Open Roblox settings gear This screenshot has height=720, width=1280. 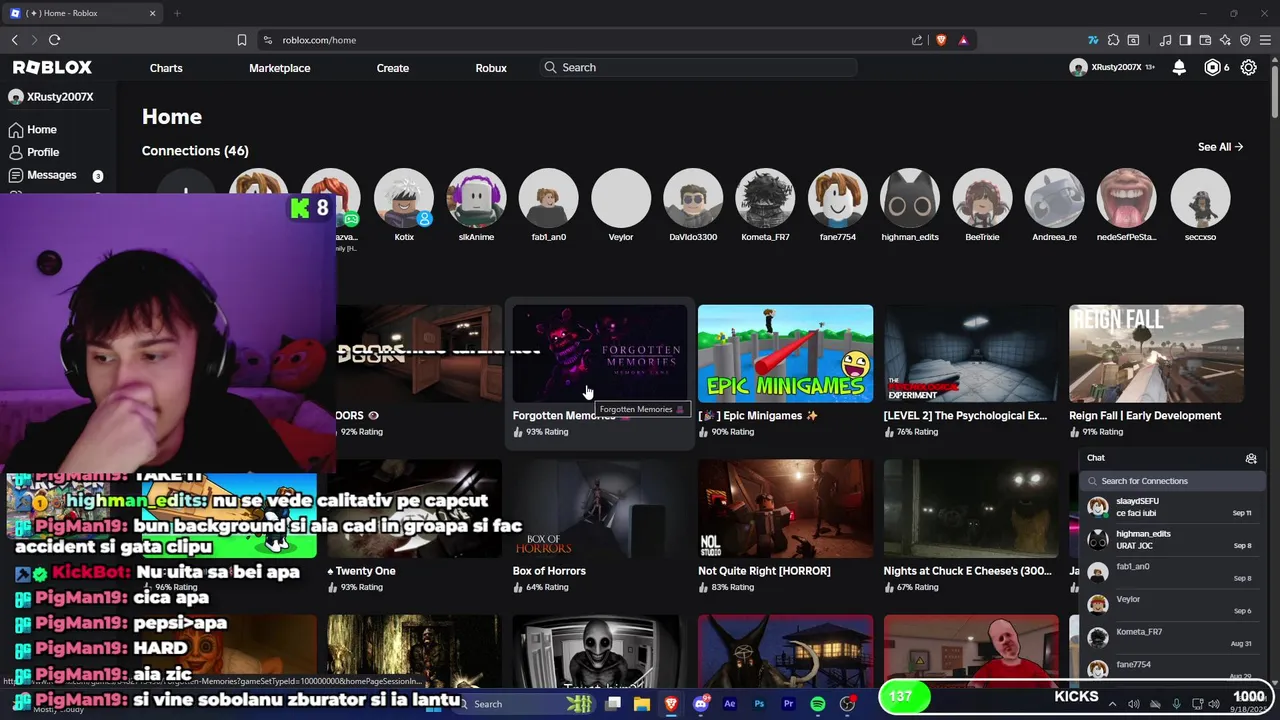pyautogui.click(x=1249, y=67)
